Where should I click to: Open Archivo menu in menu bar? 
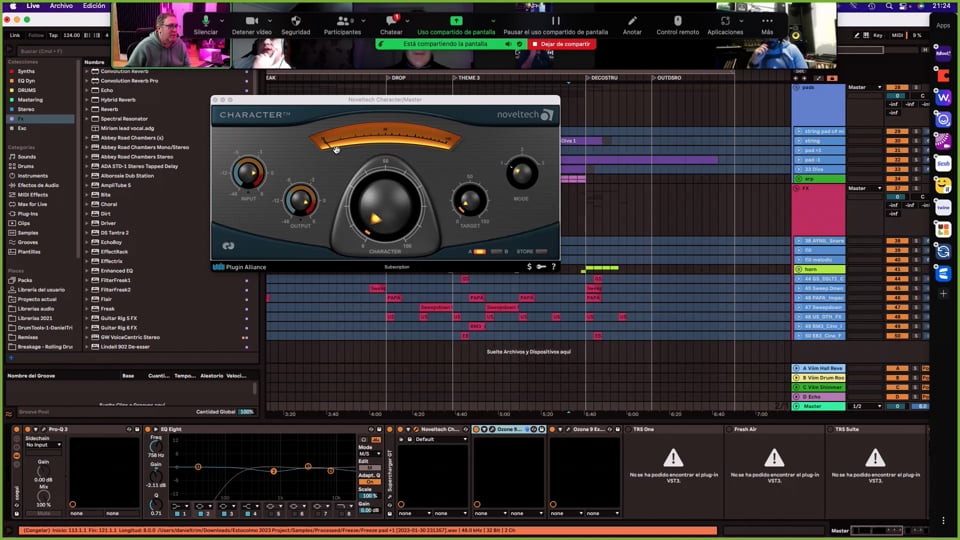[61, 6]
